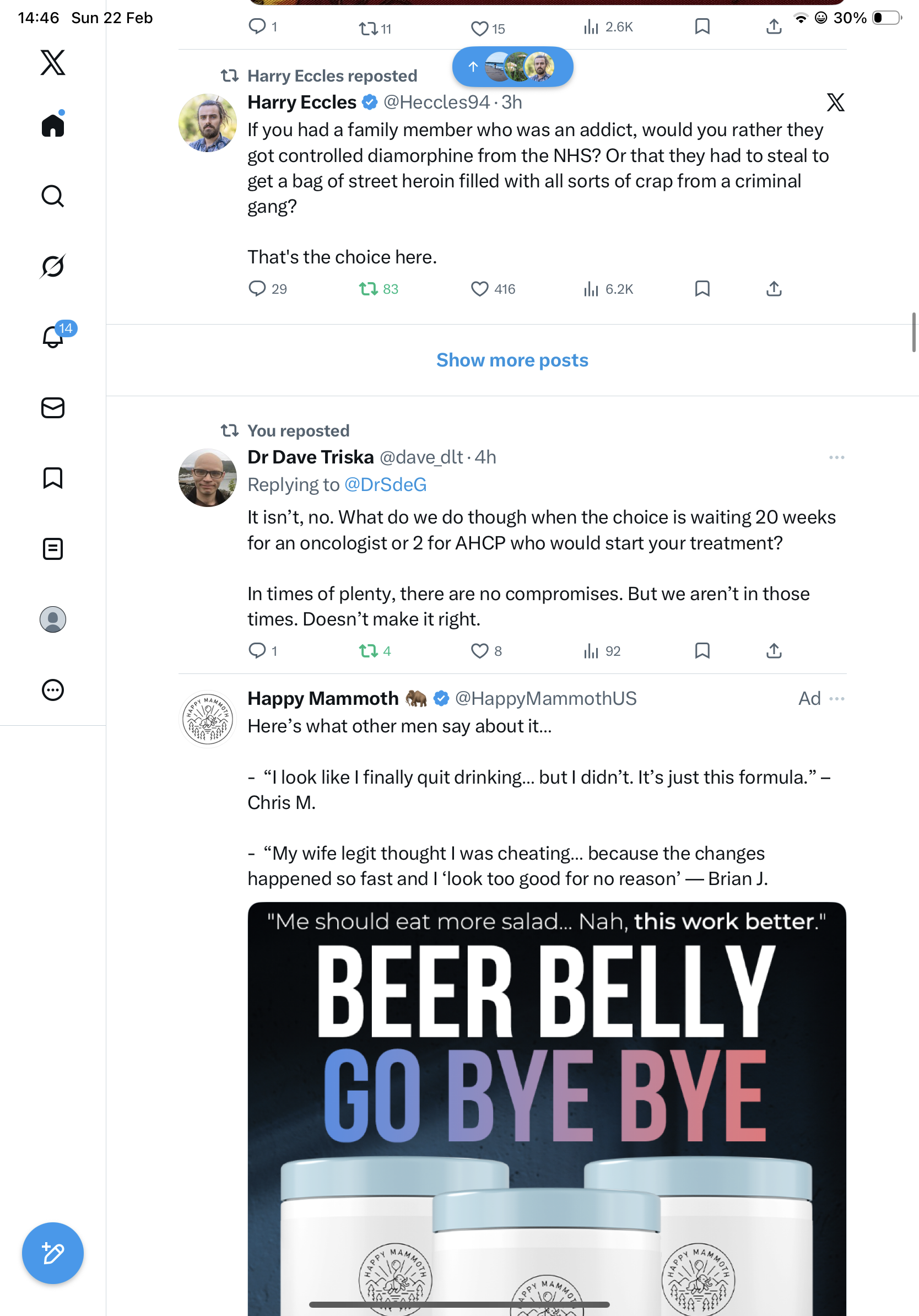The height and width of the screenshot is (1316, 919).
Task: Click Show more posts link
Action: point(512,360)
